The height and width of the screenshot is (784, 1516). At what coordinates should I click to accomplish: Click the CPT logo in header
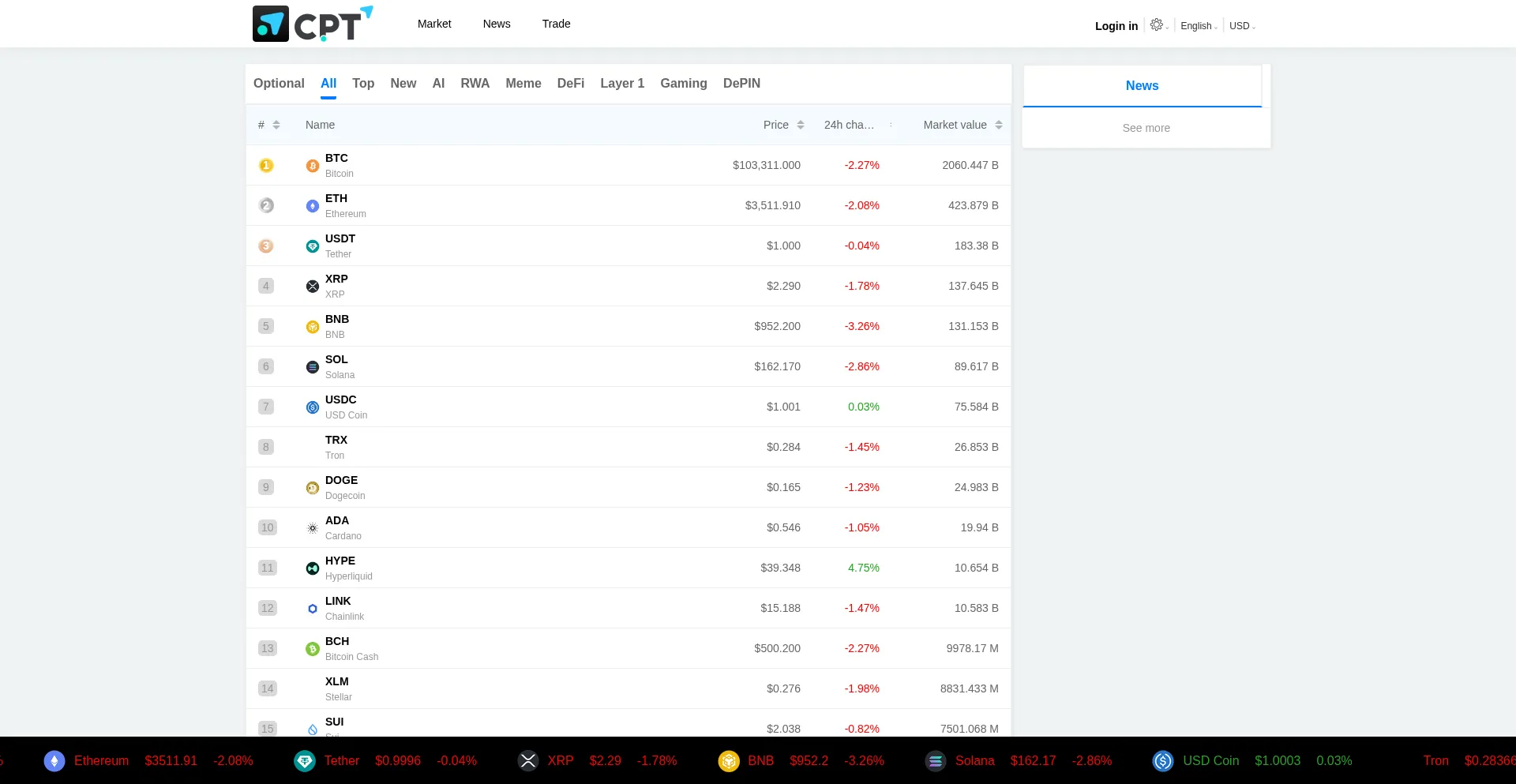[x=313, y=24]
